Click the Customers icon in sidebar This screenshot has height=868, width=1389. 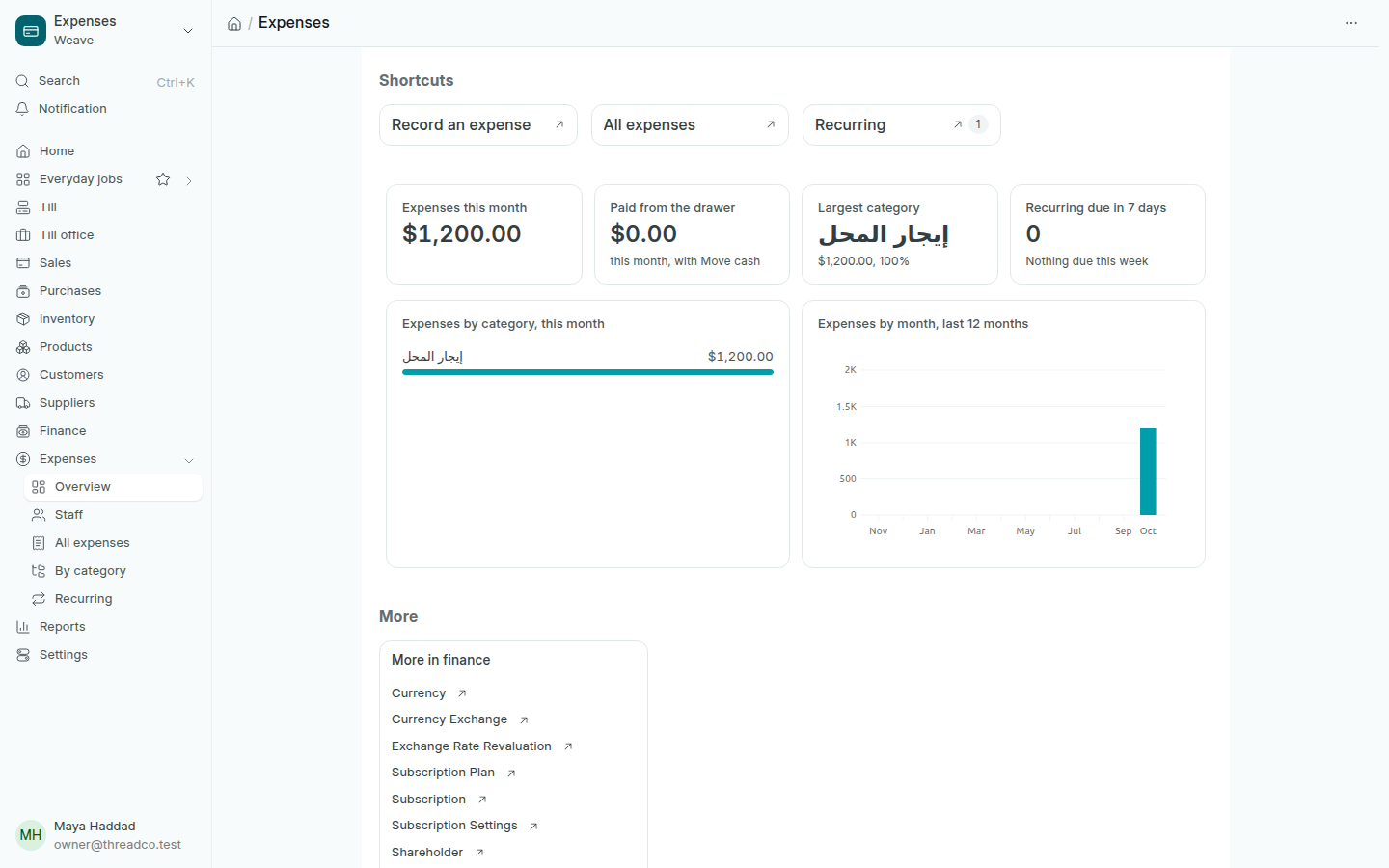pyautogui.click(x=23, y=375)
